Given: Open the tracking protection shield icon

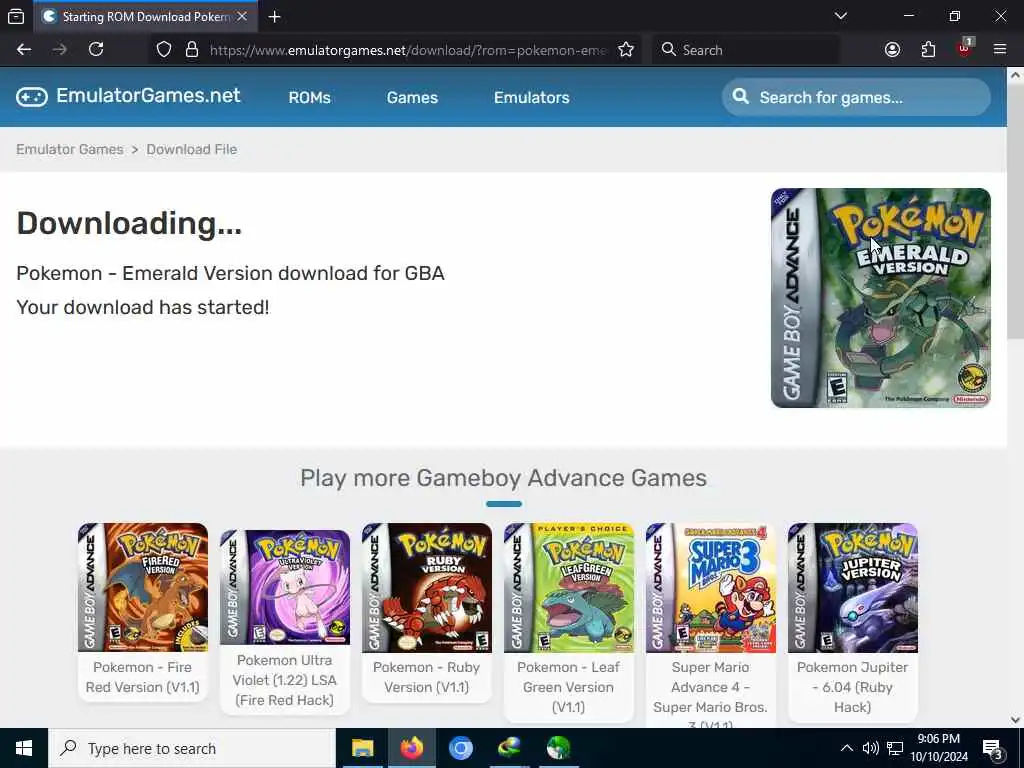Looking at the screenshot, I should [164, 50].
